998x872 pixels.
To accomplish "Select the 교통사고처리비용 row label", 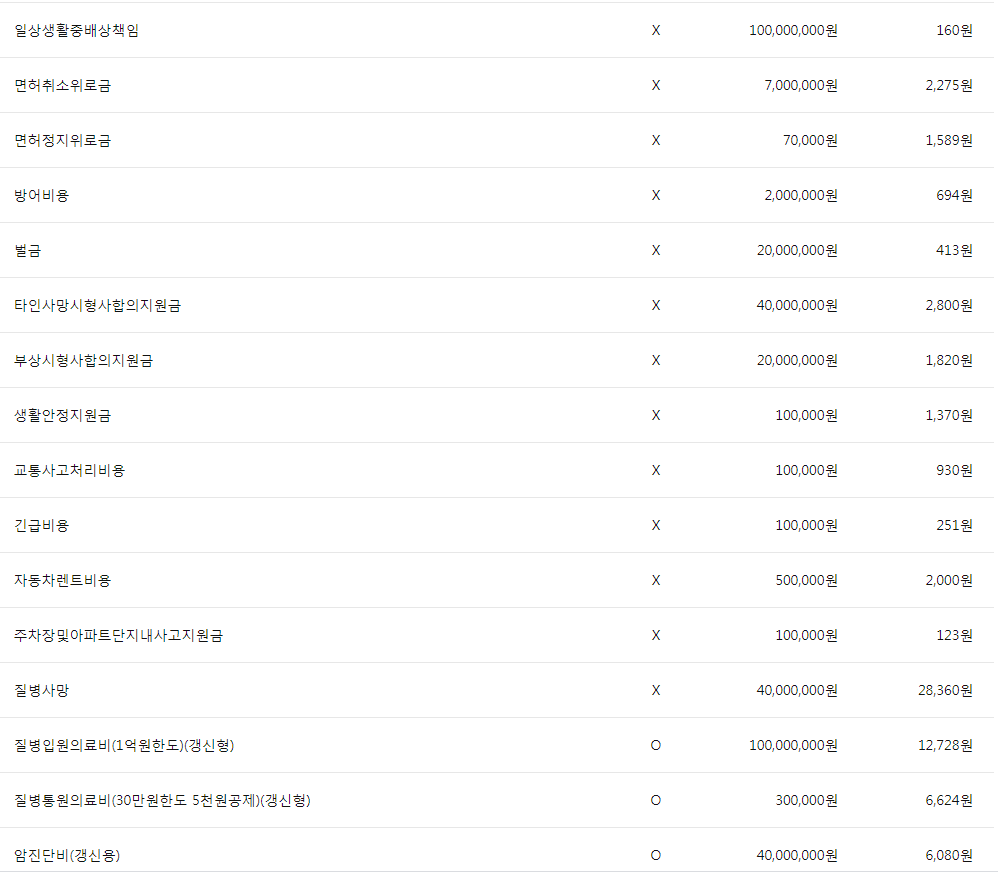I will pos(69,470).
